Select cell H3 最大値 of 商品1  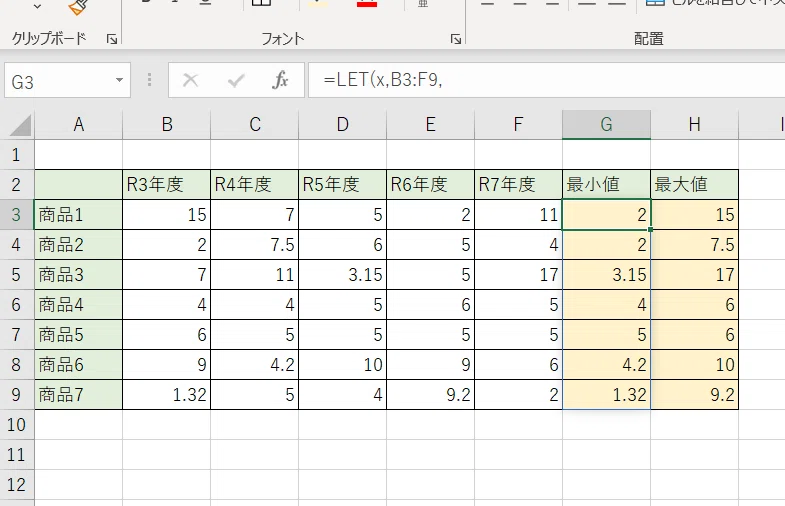[x=695, y=215]
